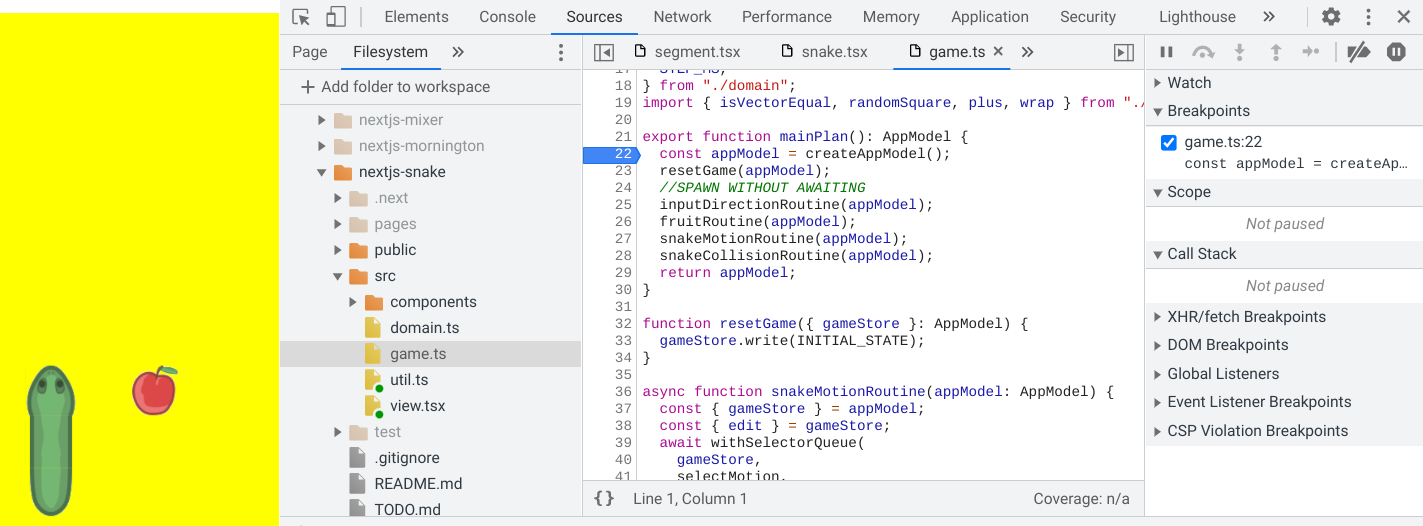Close the game.ts editor tab

point(998,51)
